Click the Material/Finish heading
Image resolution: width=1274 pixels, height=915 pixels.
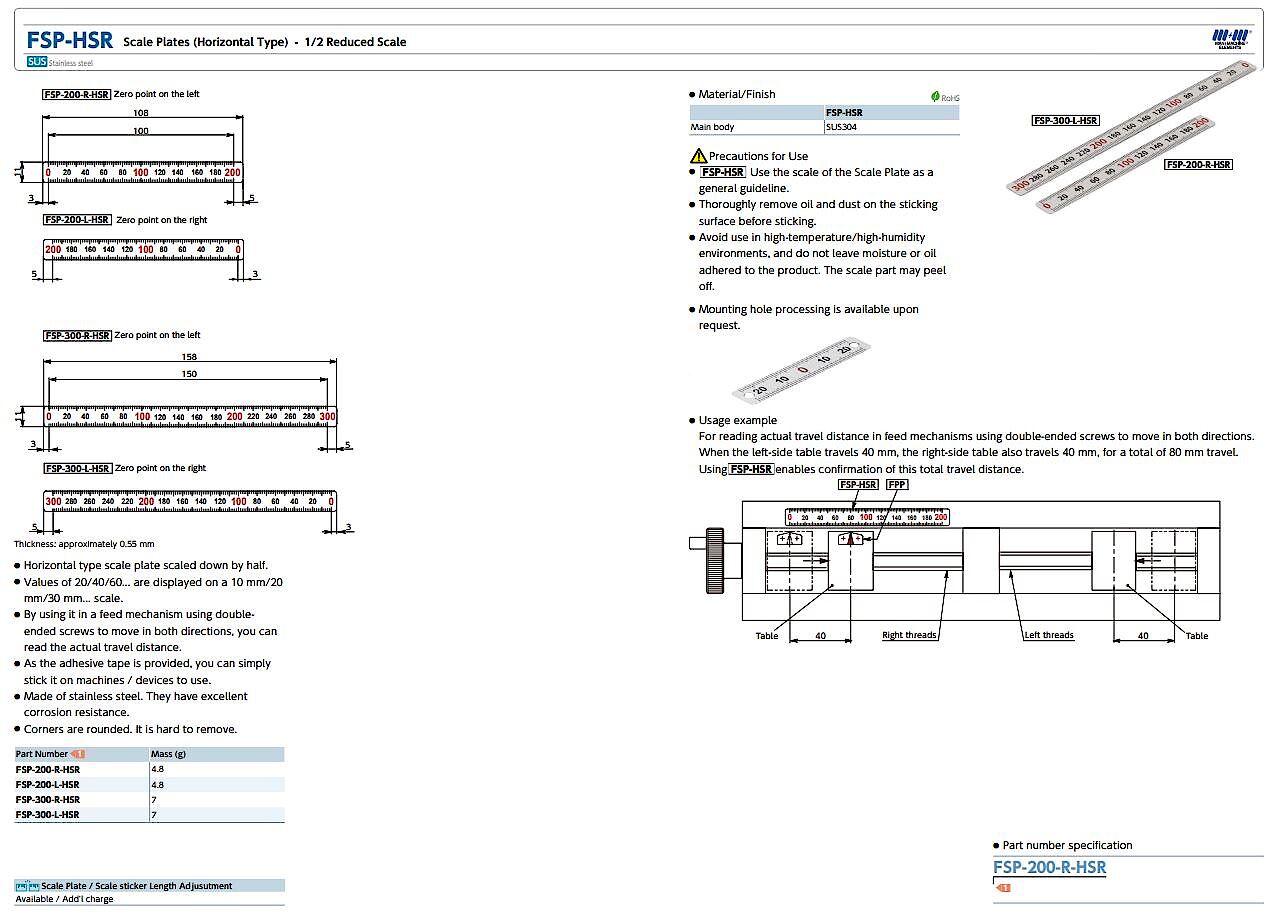pyautogui.click(x=737, y=94)
